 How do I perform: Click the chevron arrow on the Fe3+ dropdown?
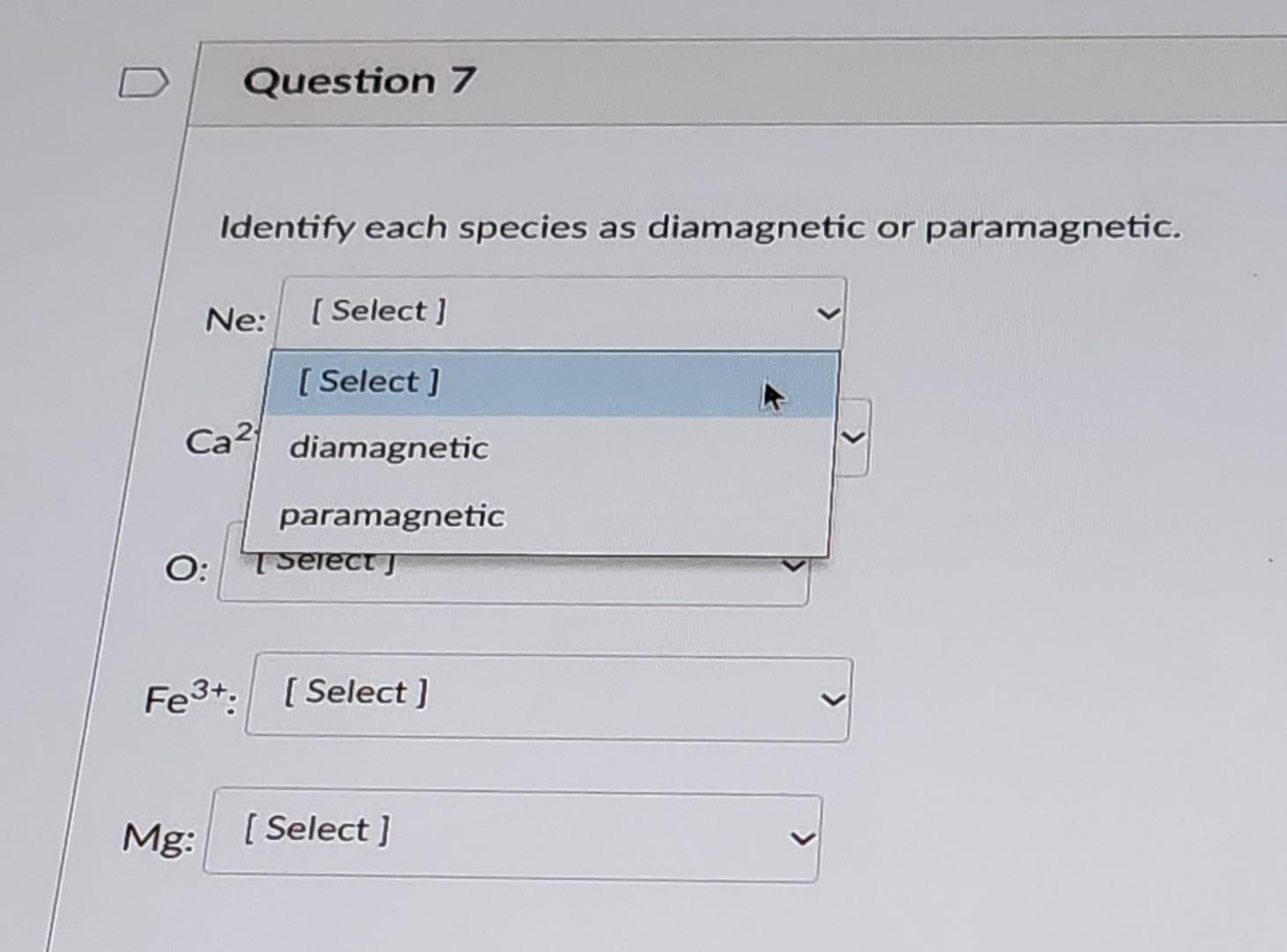click(830, 700)
